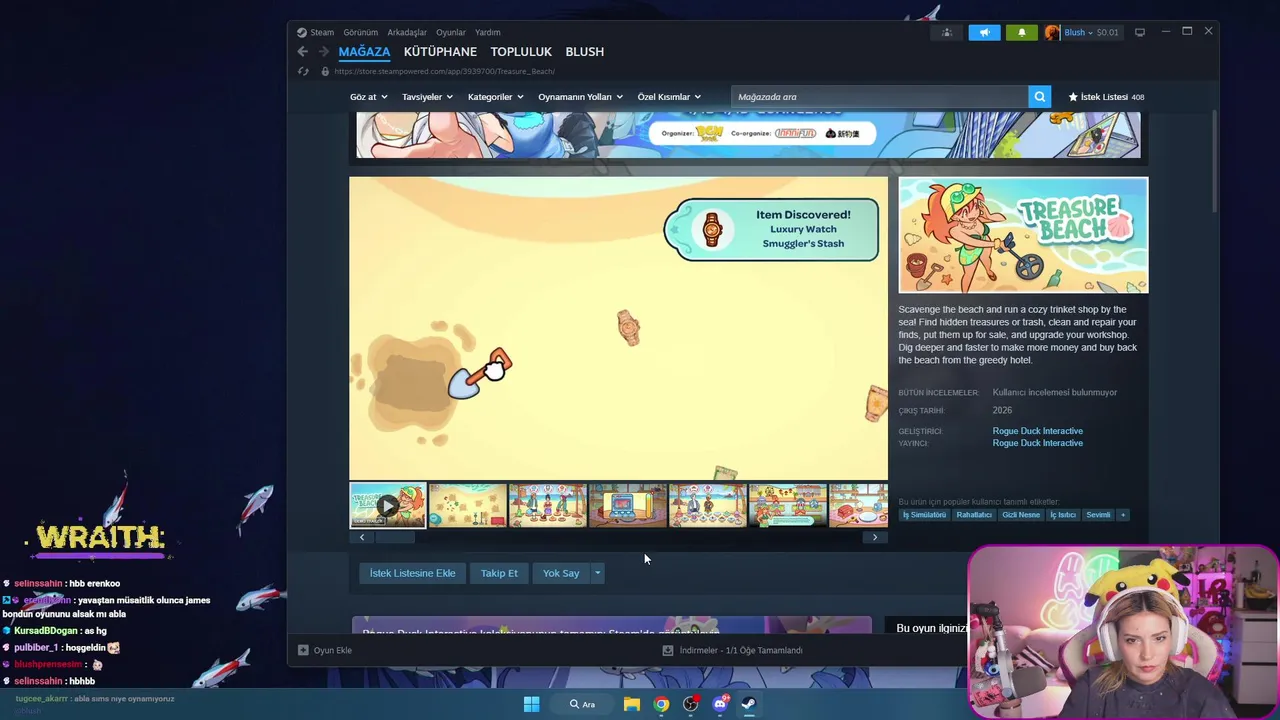
Task: Expand the Blush account dropdown
Action: click(x=1091, y=32)
